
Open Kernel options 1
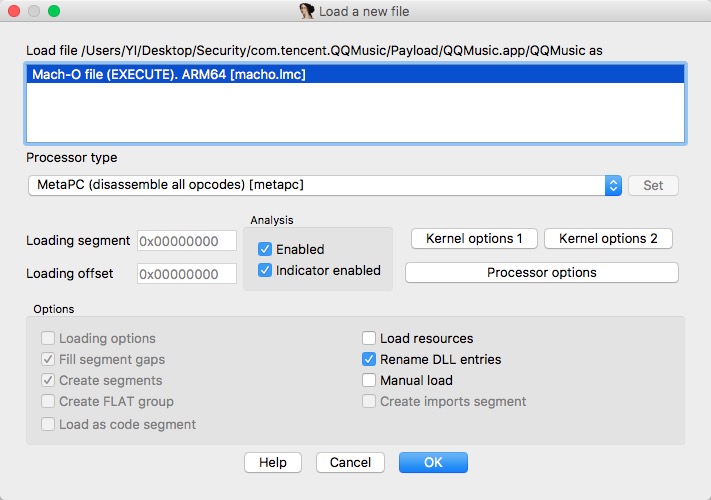474,238
